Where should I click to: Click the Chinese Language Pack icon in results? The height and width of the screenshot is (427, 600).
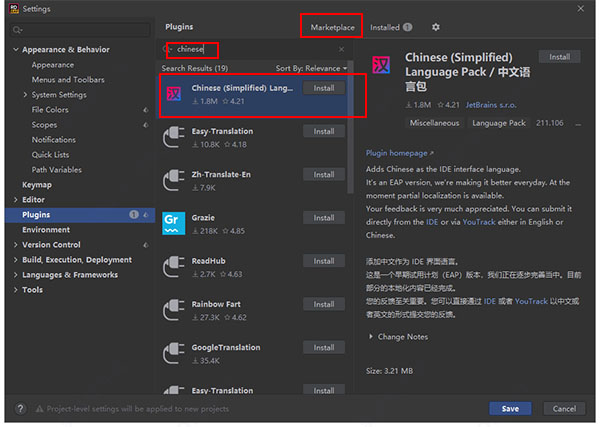click(x=174, y=94)
